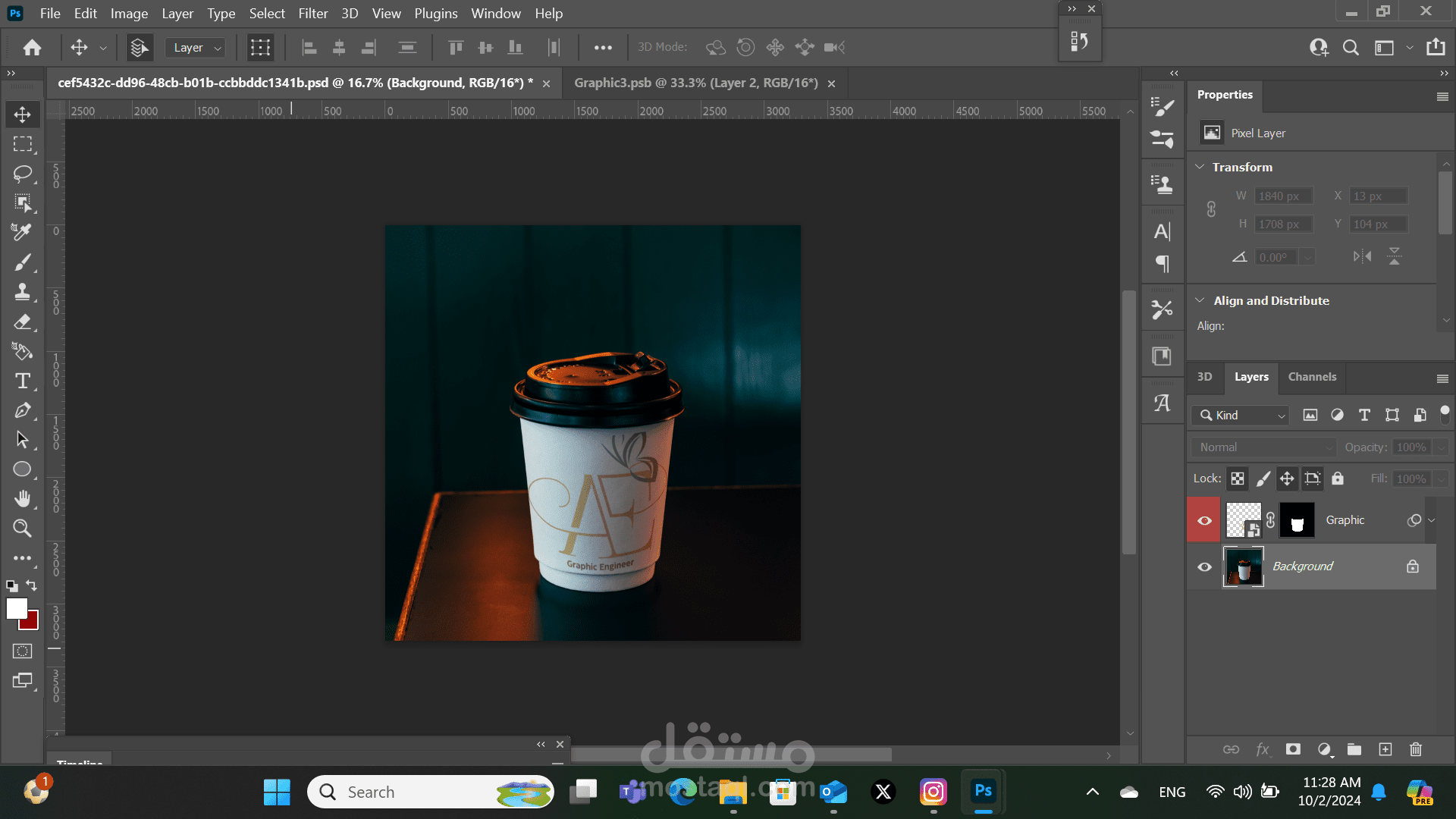This screenshot has height=819, width=1456.
Task: Click the Delete layer trash icon
Action: 1415,749
